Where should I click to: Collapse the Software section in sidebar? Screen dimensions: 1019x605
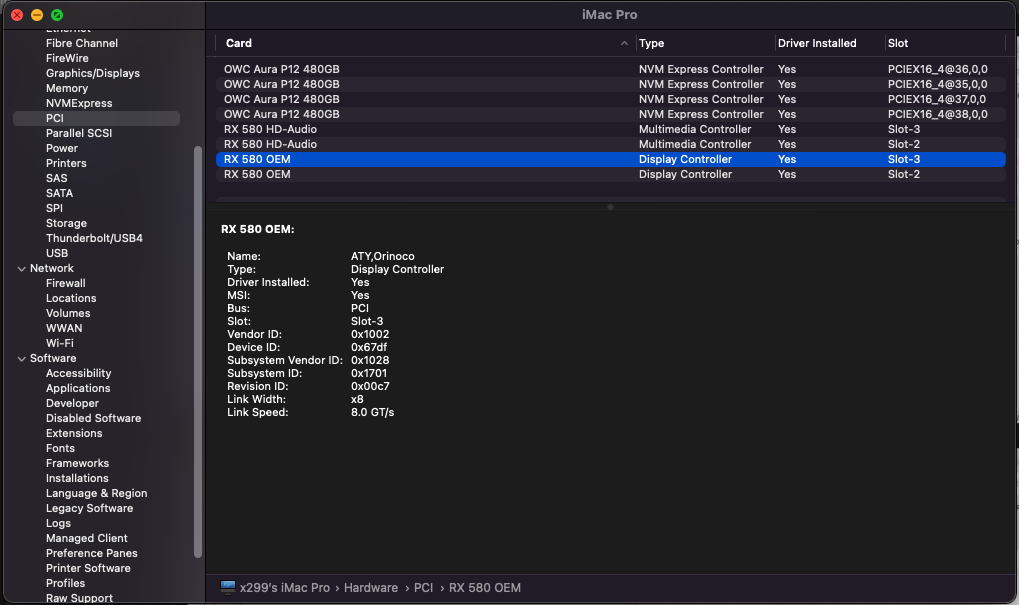click(21, 359)
